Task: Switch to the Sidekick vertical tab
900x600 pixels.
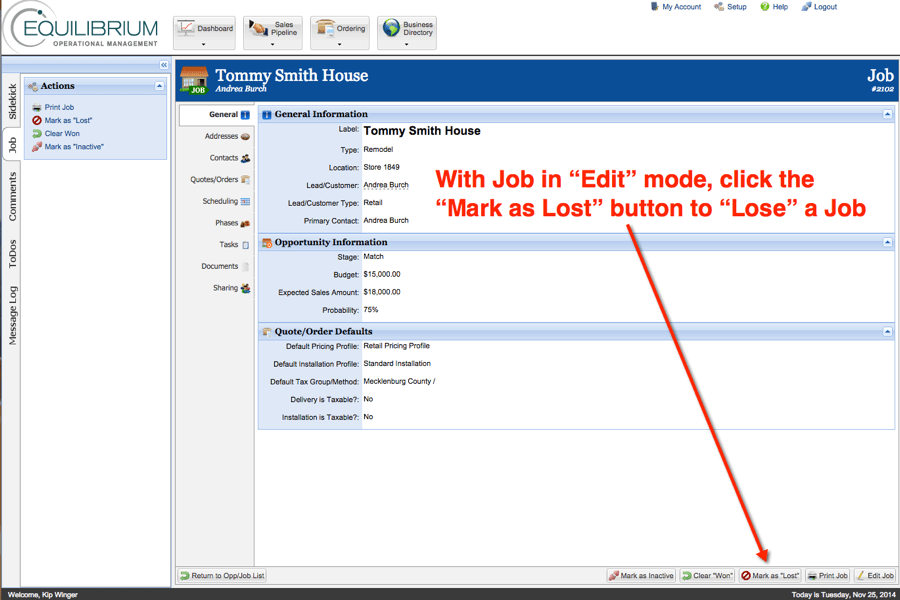Action: click(x=12, y=101)
